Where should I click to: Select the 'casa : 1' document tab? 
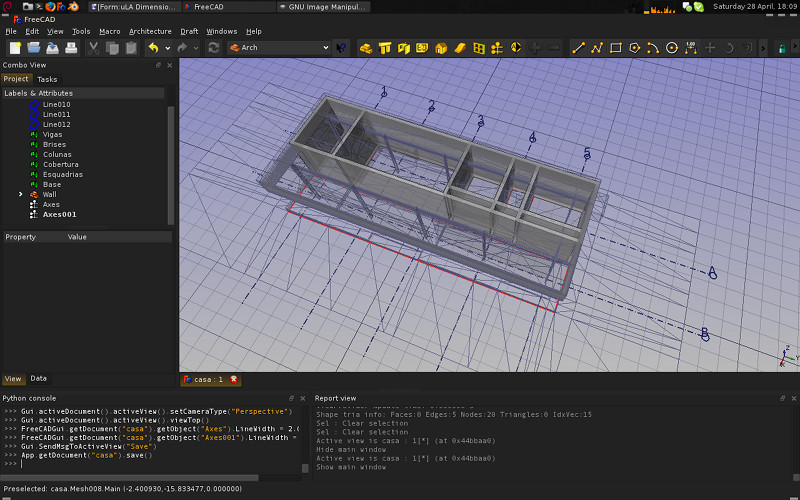[209, 380]
